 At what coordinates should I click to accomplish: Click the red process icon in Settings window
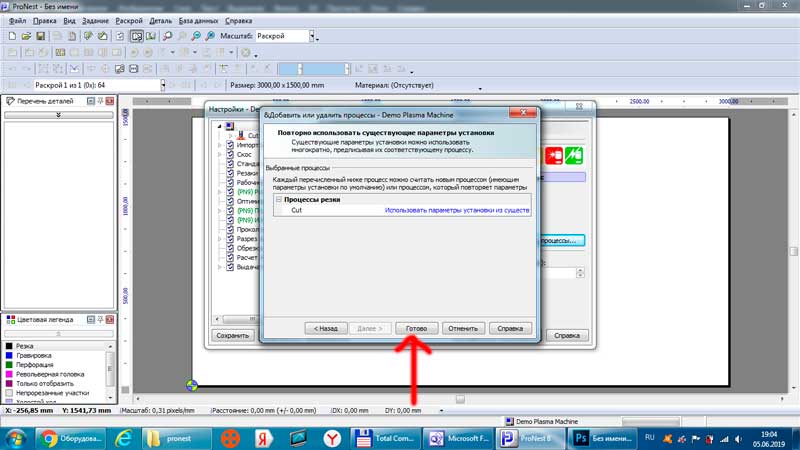pyautogui.click(x=554, y=156)
